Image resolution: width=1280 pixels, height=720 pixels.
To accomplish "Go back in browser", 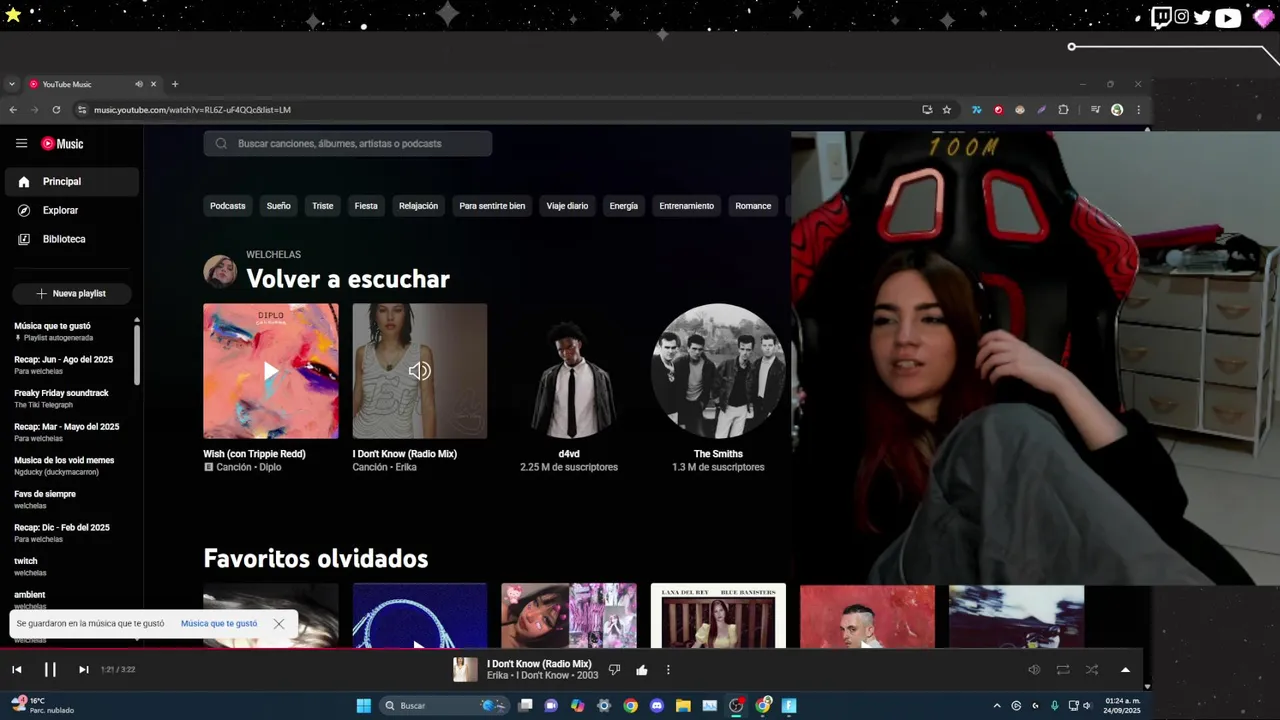I will (13, 110).
